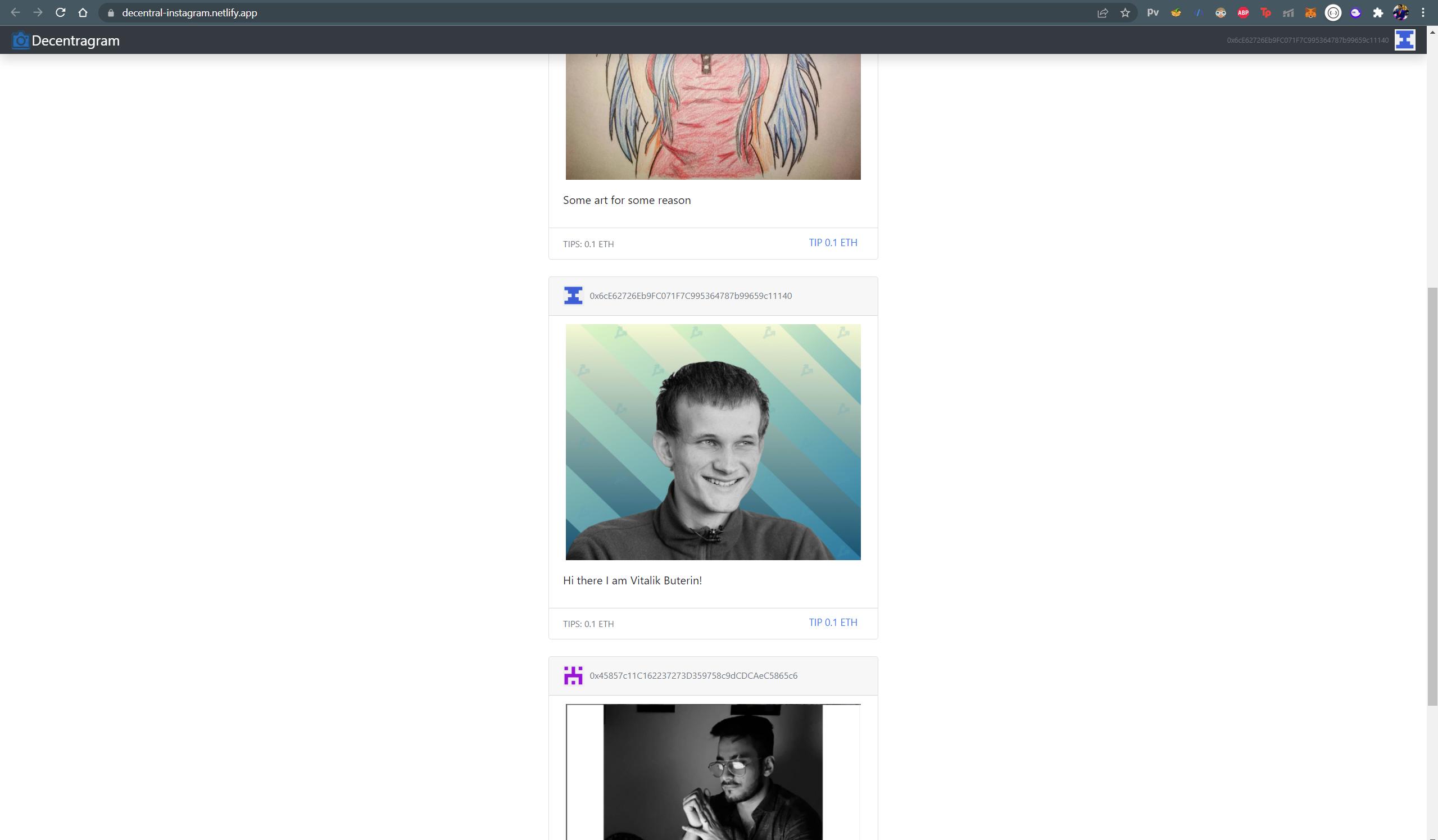Open the MetaMask fox extension
1438x840 pixels.
click(x=1310, y=12)
